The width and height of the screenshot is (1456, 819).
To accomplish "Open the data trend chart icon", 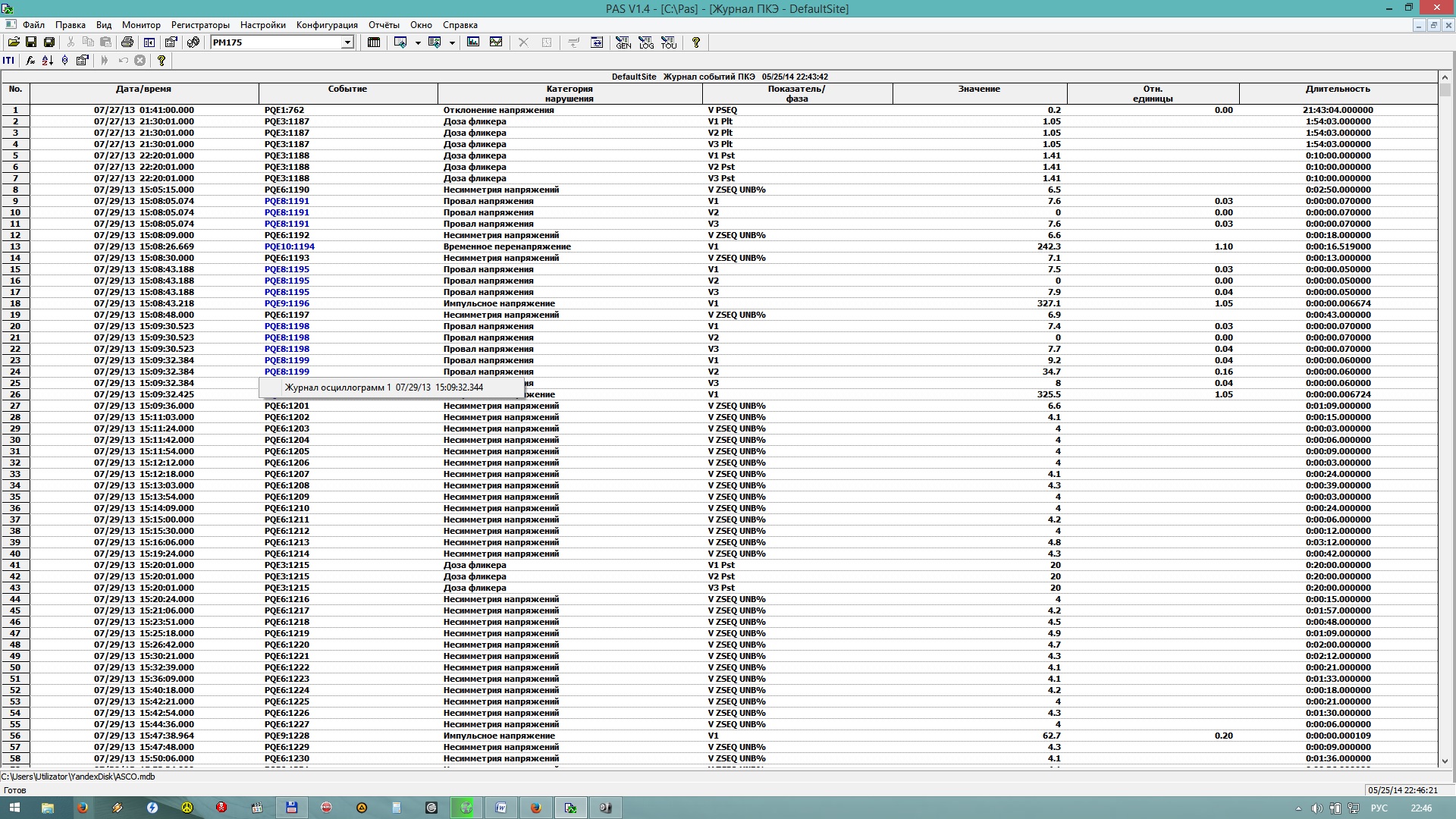I will (496, 42).
